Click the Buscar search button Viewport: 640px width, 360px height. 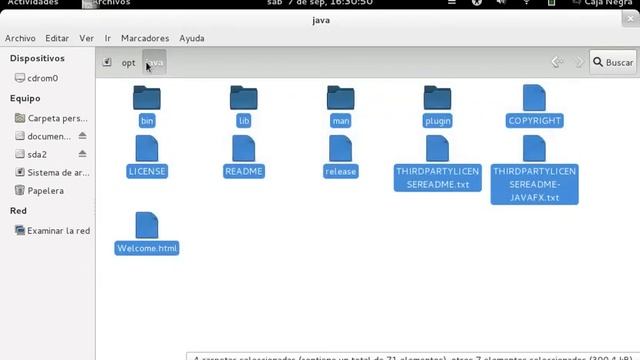613,62
